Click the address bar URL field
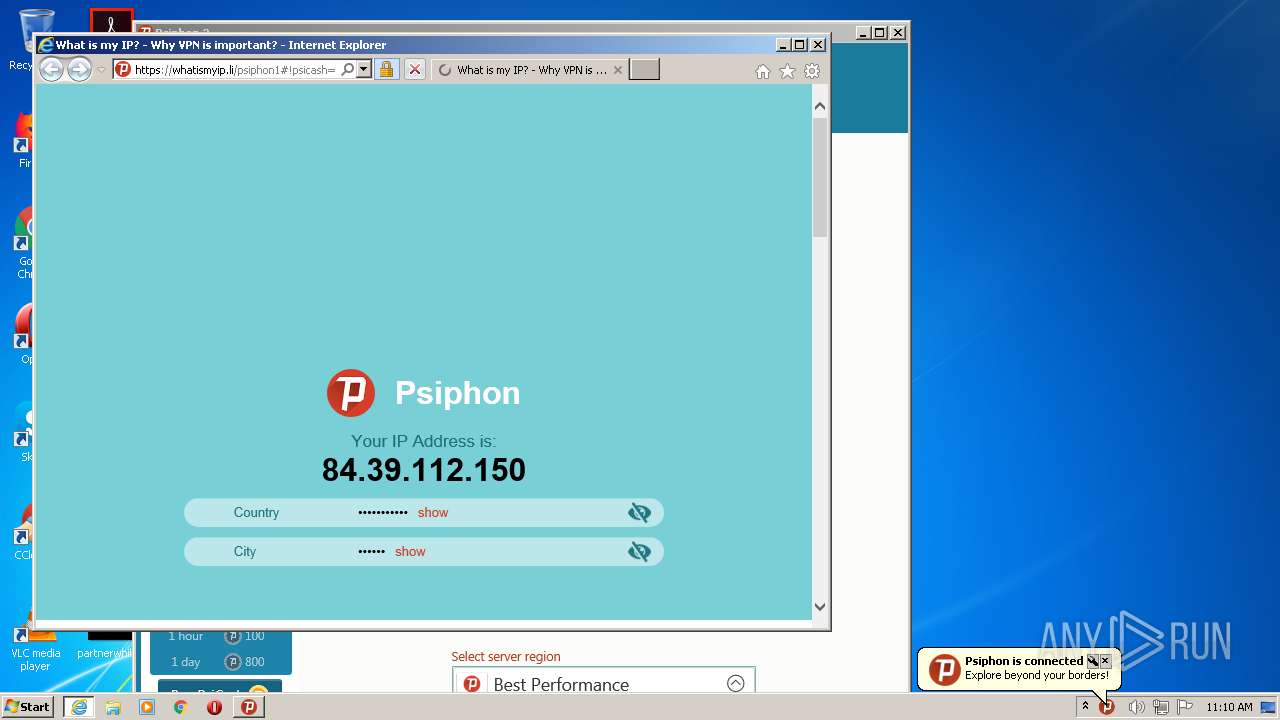This screenshot has width=1280, height=720. tap(235, 70)
